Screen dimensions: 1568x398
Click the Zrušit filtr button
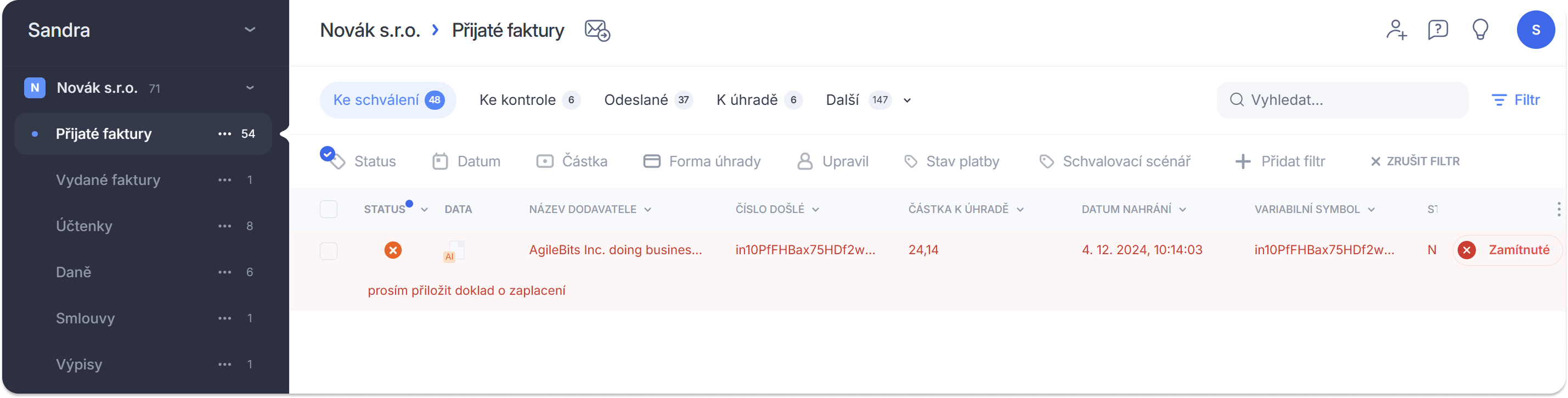(x=1414, y=161)
